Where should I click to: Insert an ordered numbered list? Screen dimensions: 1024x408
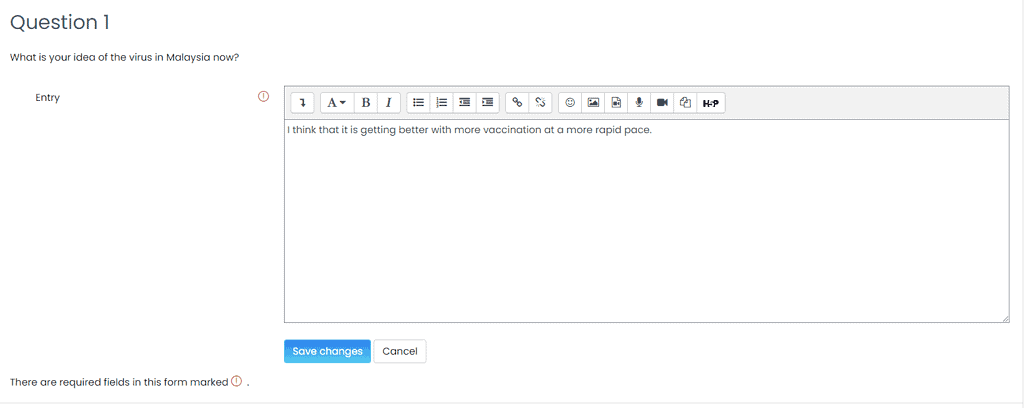(441, 102)
